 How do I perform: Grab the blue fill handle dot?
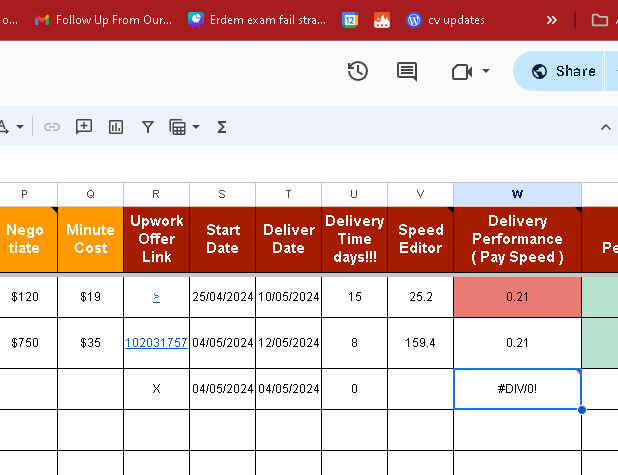(582, 410)
